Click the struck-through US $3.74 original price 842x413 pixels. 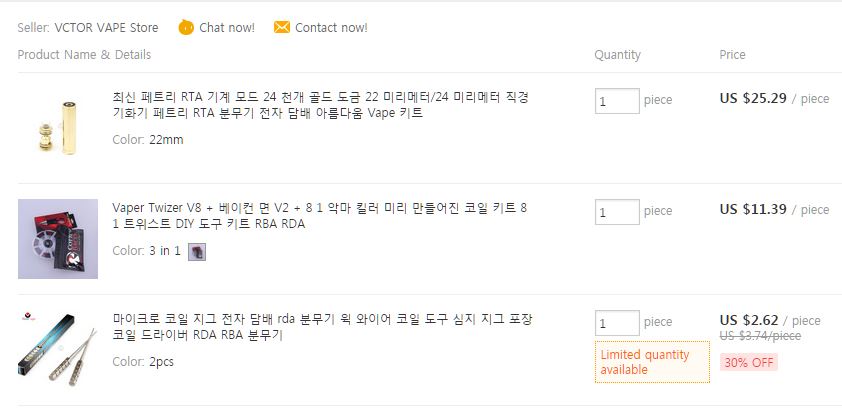(x=760, y=336)
